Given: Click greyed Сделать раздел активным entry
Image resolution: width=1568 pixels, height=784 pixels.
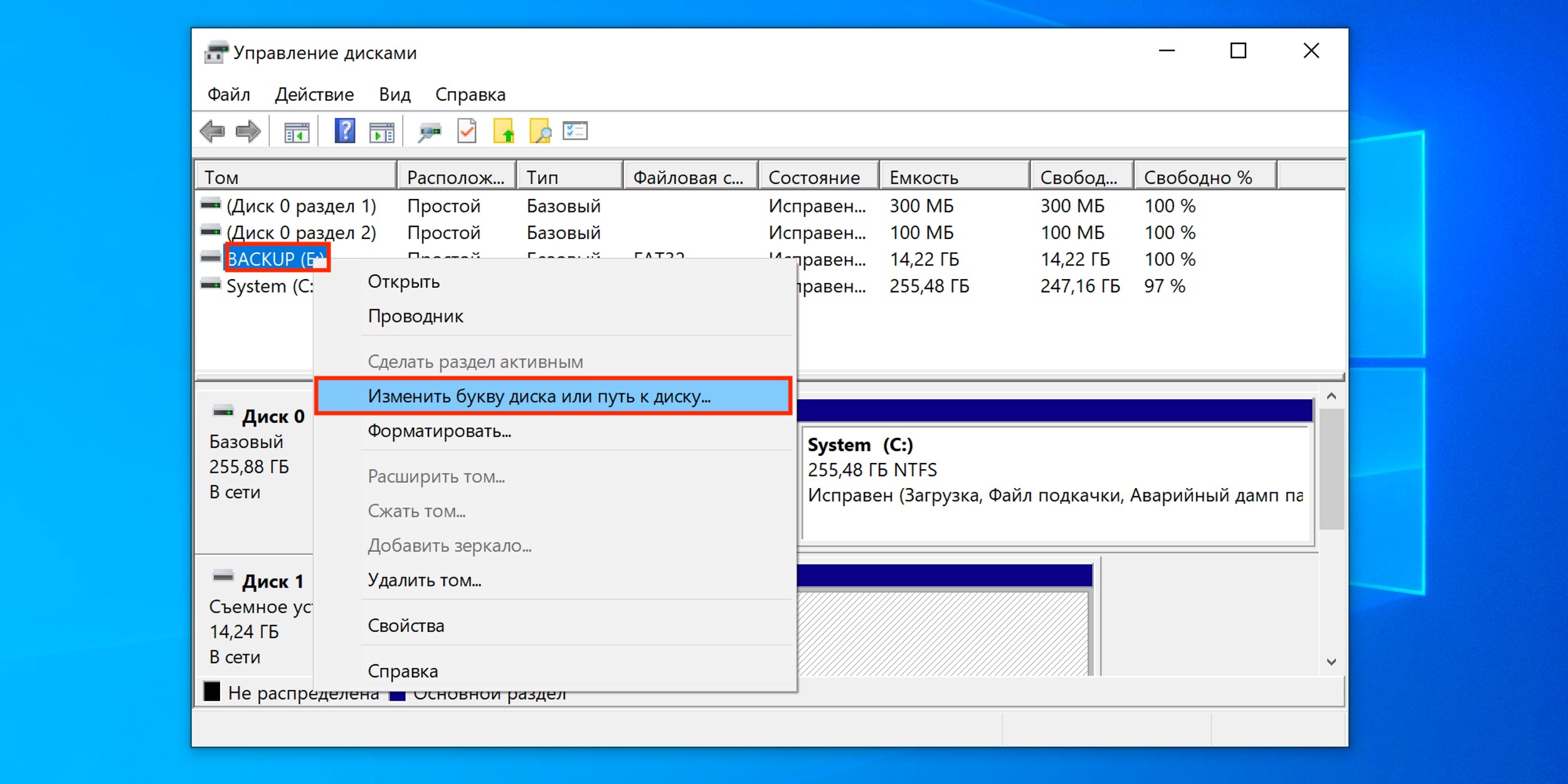Looking at the screenshot, I should pos(555,362).
